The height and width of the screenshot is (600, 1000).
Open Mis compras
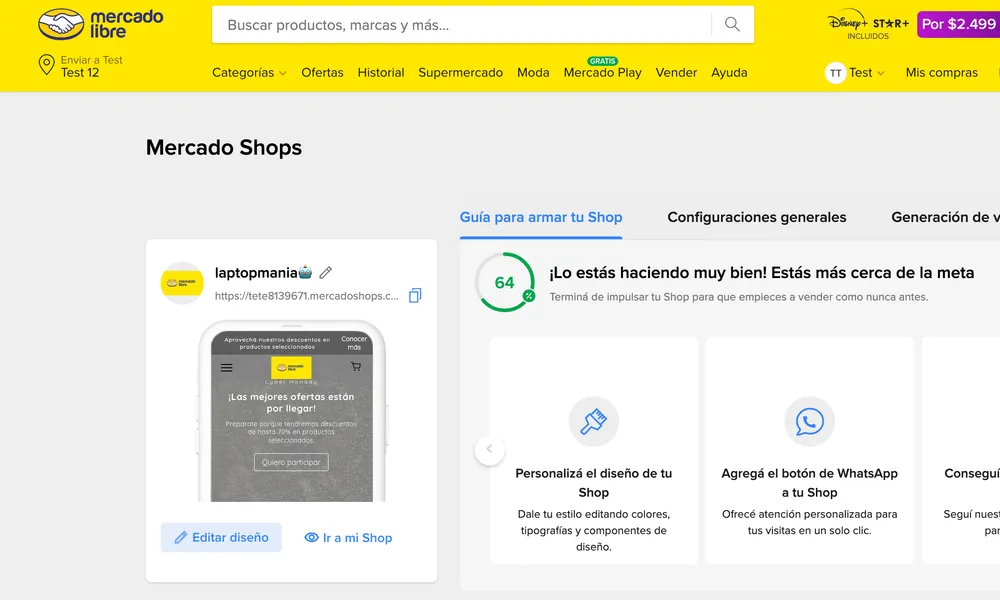click(941, 73)
